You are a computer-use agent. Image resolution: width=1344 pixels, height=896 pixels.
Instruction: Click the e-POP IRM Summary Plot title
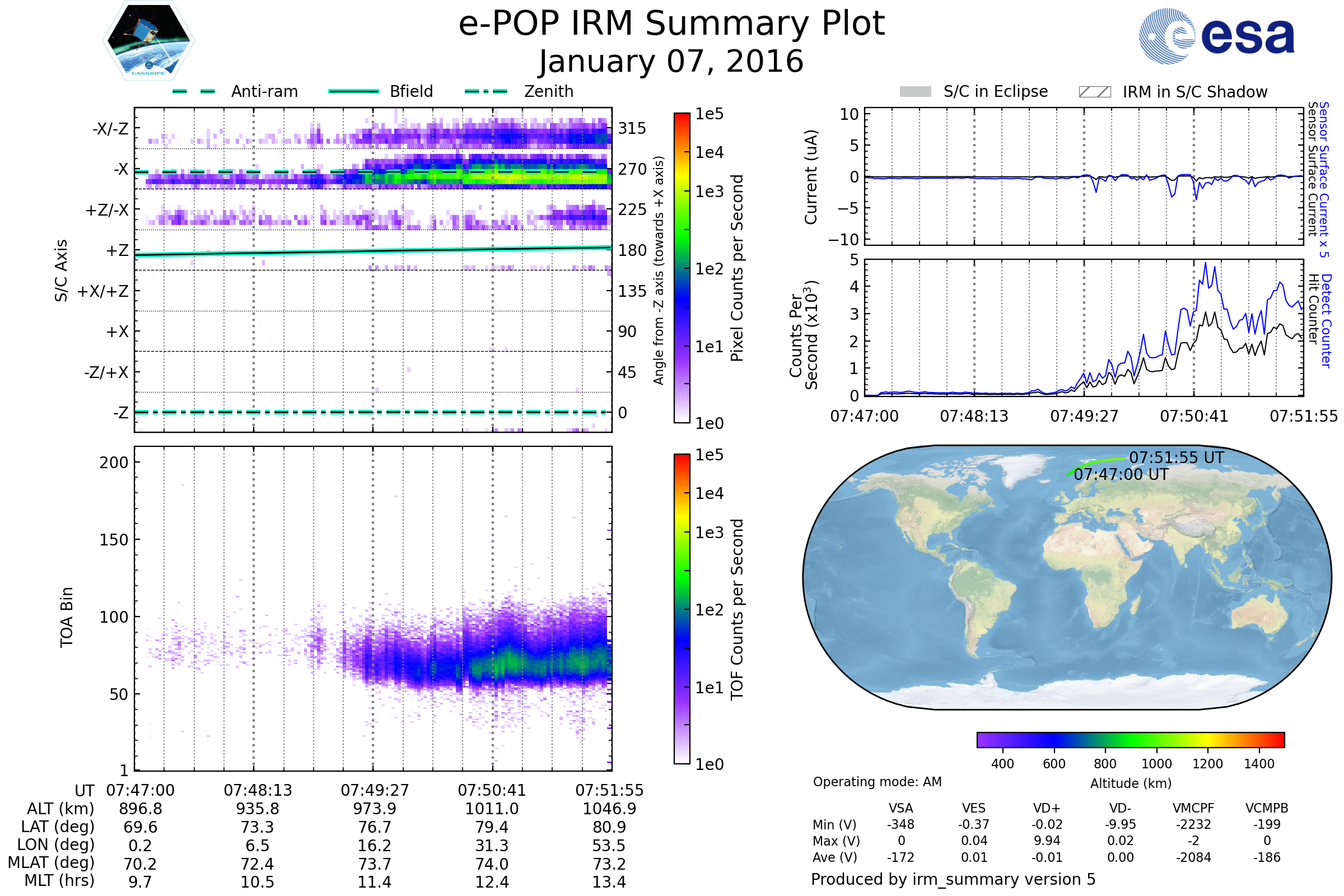671,24
